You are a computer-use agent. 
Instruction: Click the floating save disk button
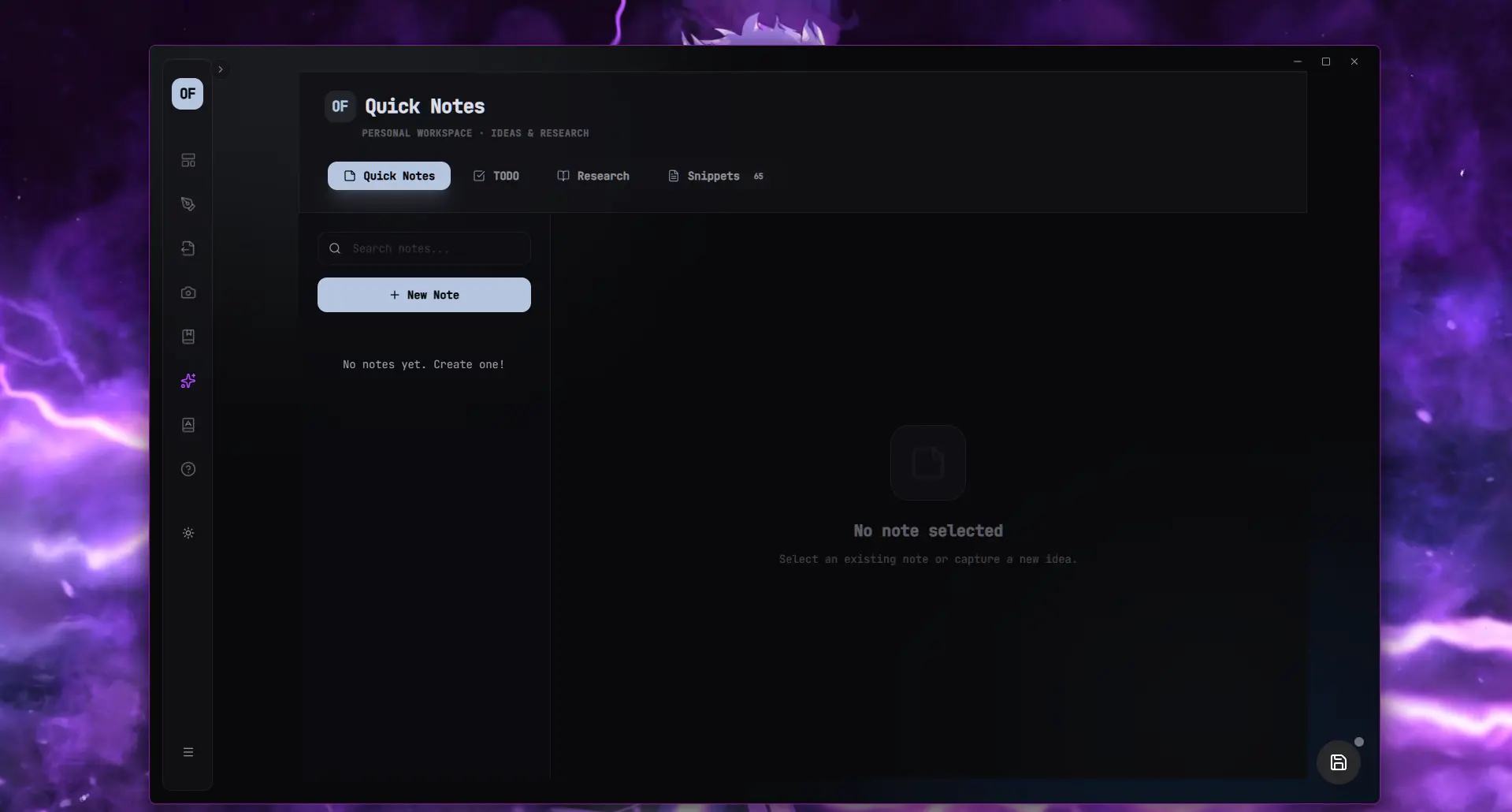pos(1339,762)
